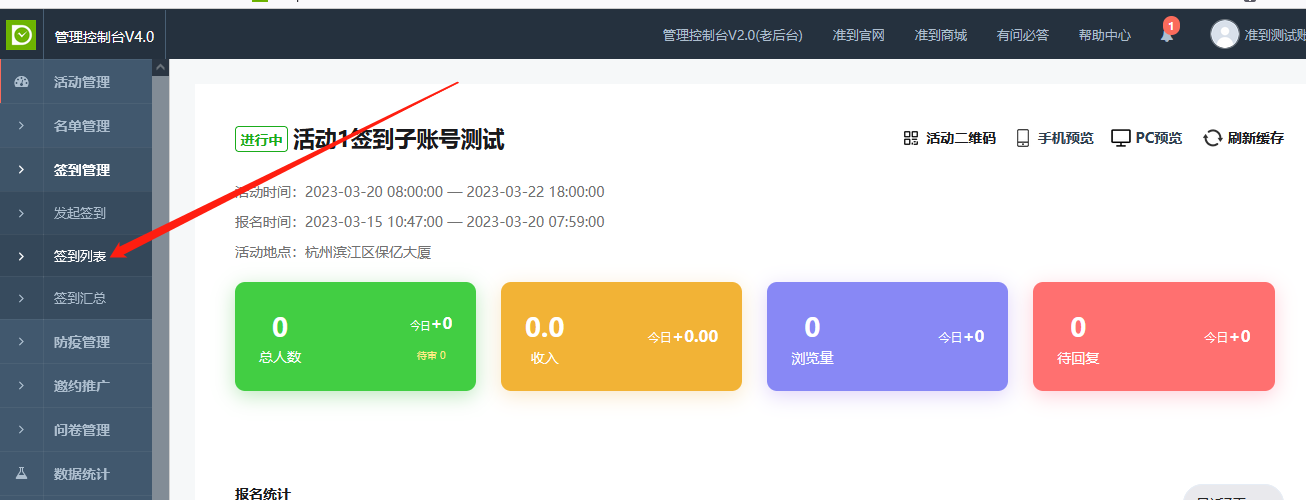Expand the chevron next to 邀约推广
This screenshot has width=1306, height=500.
pyautogui.click(x=21, y=386)
